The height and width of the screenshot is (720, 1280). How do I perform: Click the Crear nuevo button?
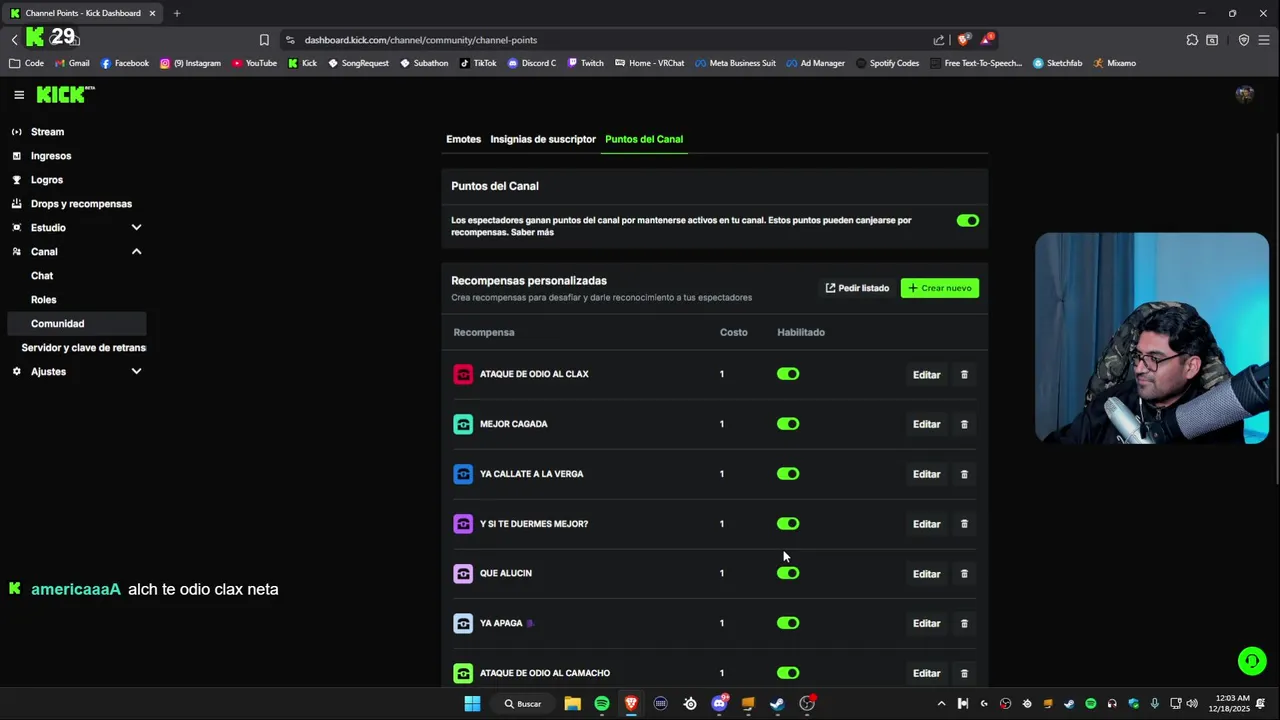(x=939, y=288)
